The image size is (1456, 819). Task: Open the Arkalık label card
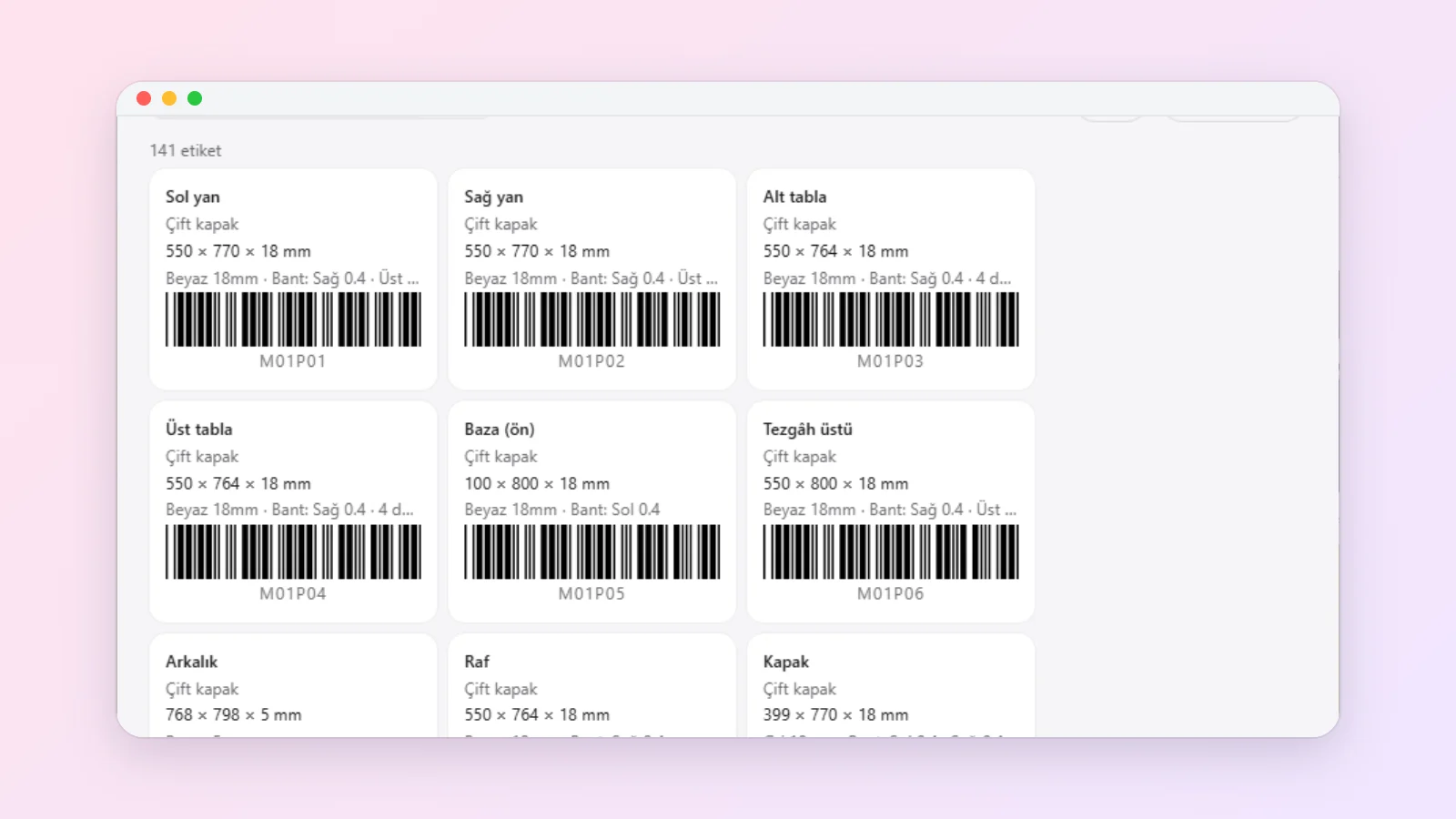point(293,685)
